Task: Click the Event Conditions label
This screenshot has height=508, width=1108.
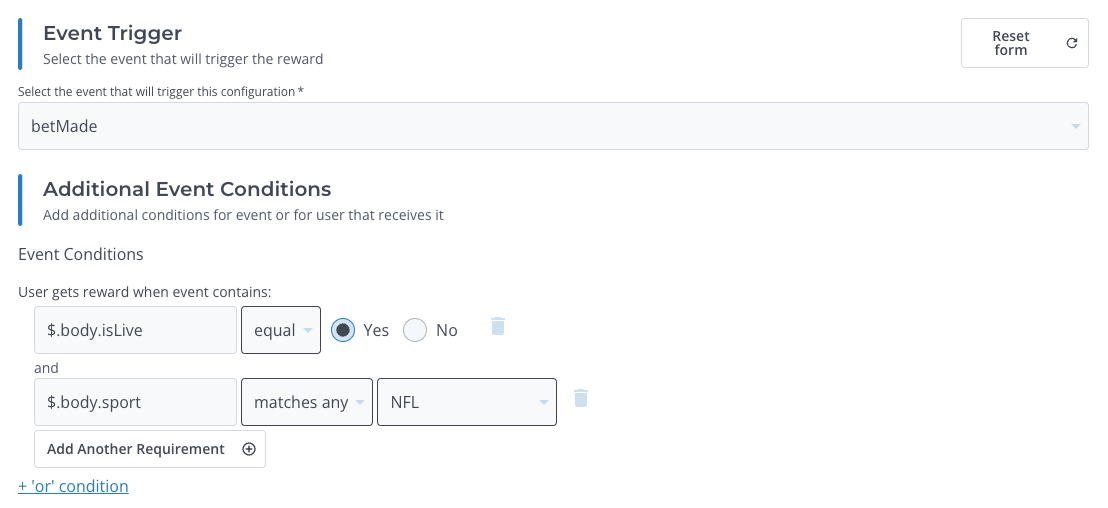Action: point(81,254)
